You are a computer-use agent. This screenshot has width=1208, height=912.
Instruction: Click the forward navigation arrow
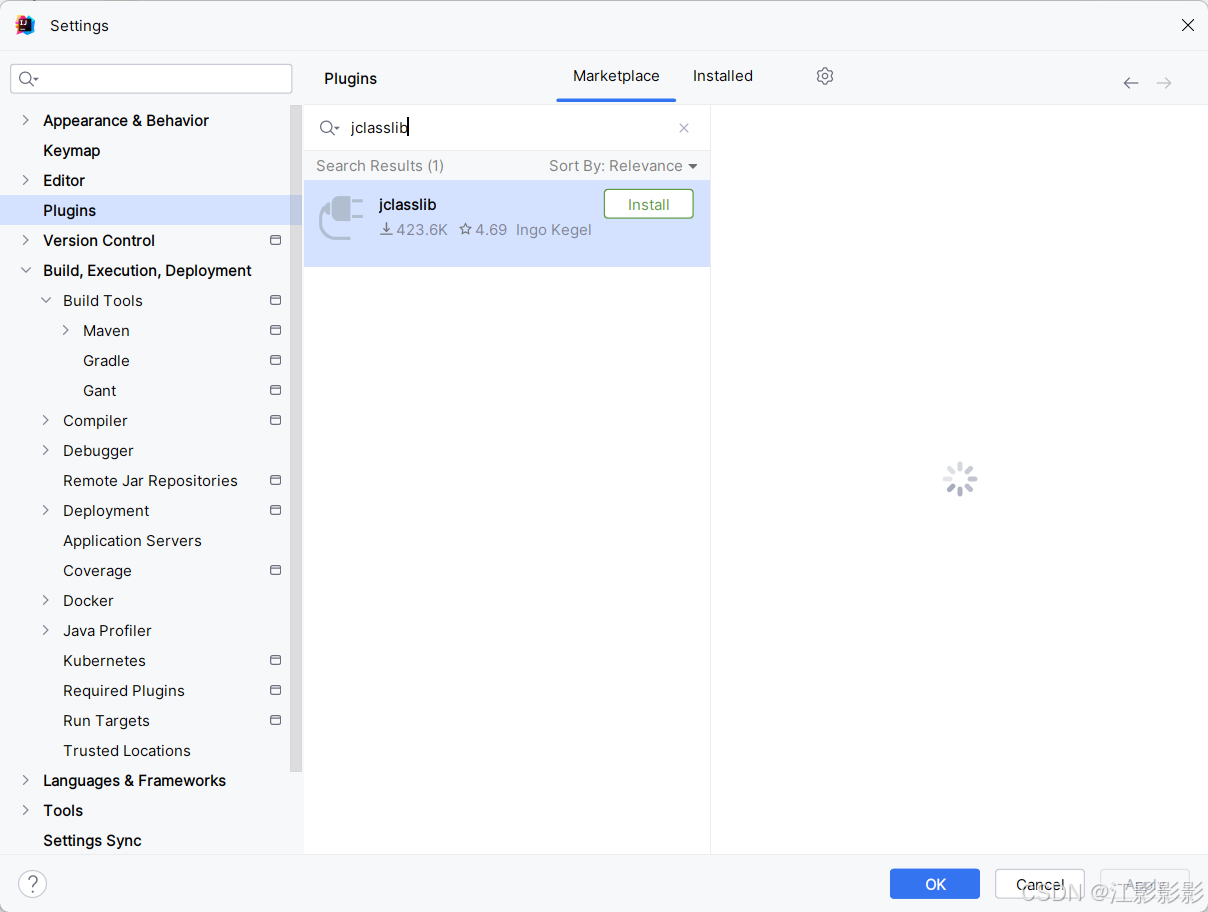1164,83
